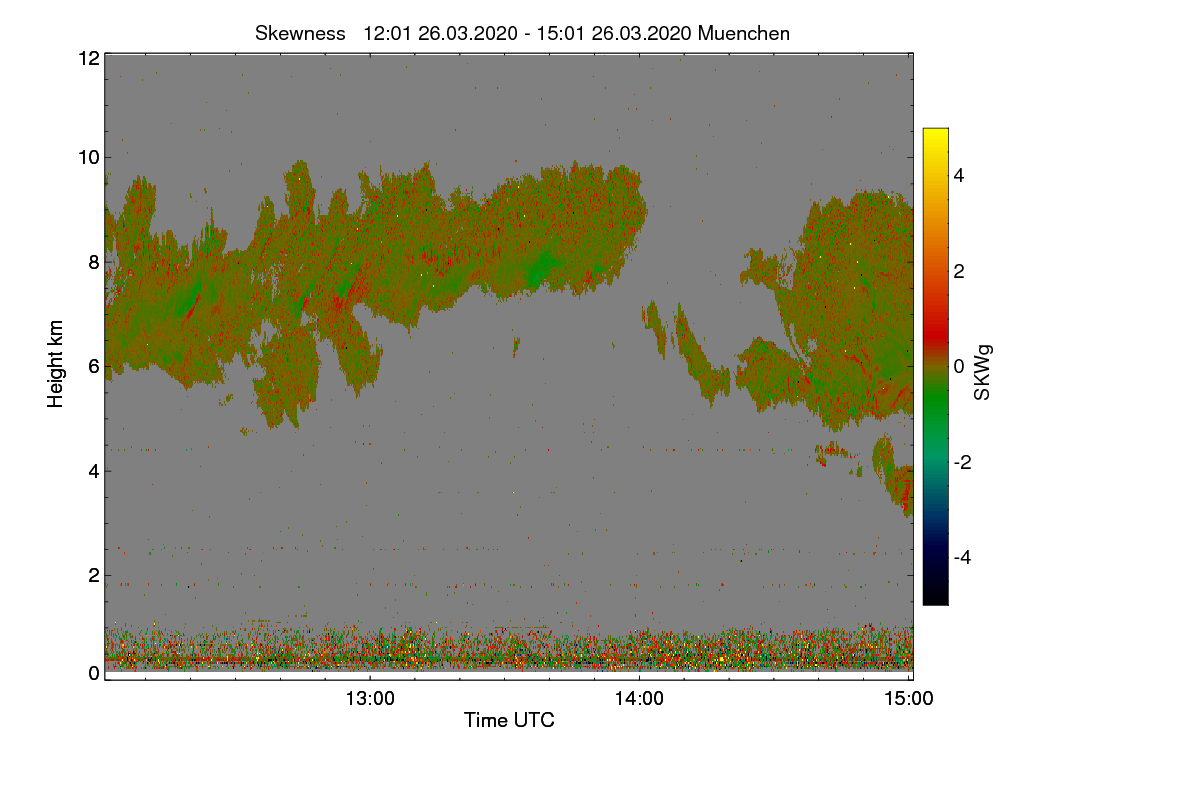Viewport: 1200px width, 800px height.
Task: Click the y-axis height tick label 0
Action: pyautogui.click(x=94, y=673)
